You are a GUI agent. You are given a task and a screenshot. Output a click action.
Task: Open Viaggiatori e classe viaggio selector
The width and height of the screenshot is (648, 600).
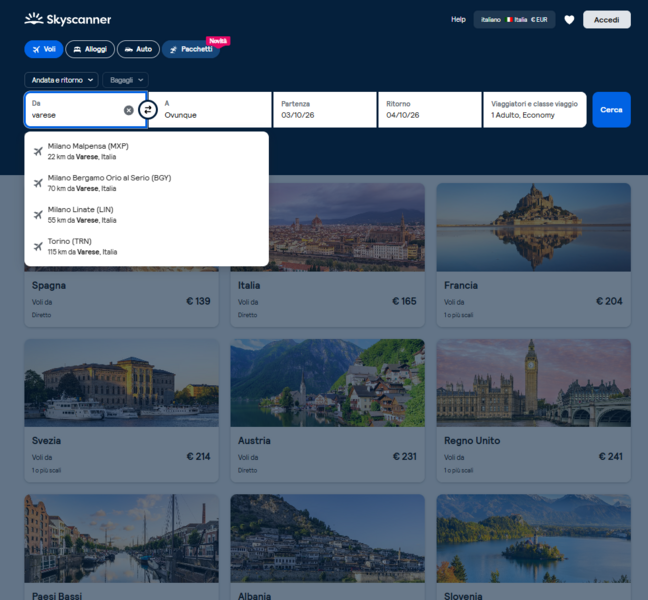tap(535, 110)
